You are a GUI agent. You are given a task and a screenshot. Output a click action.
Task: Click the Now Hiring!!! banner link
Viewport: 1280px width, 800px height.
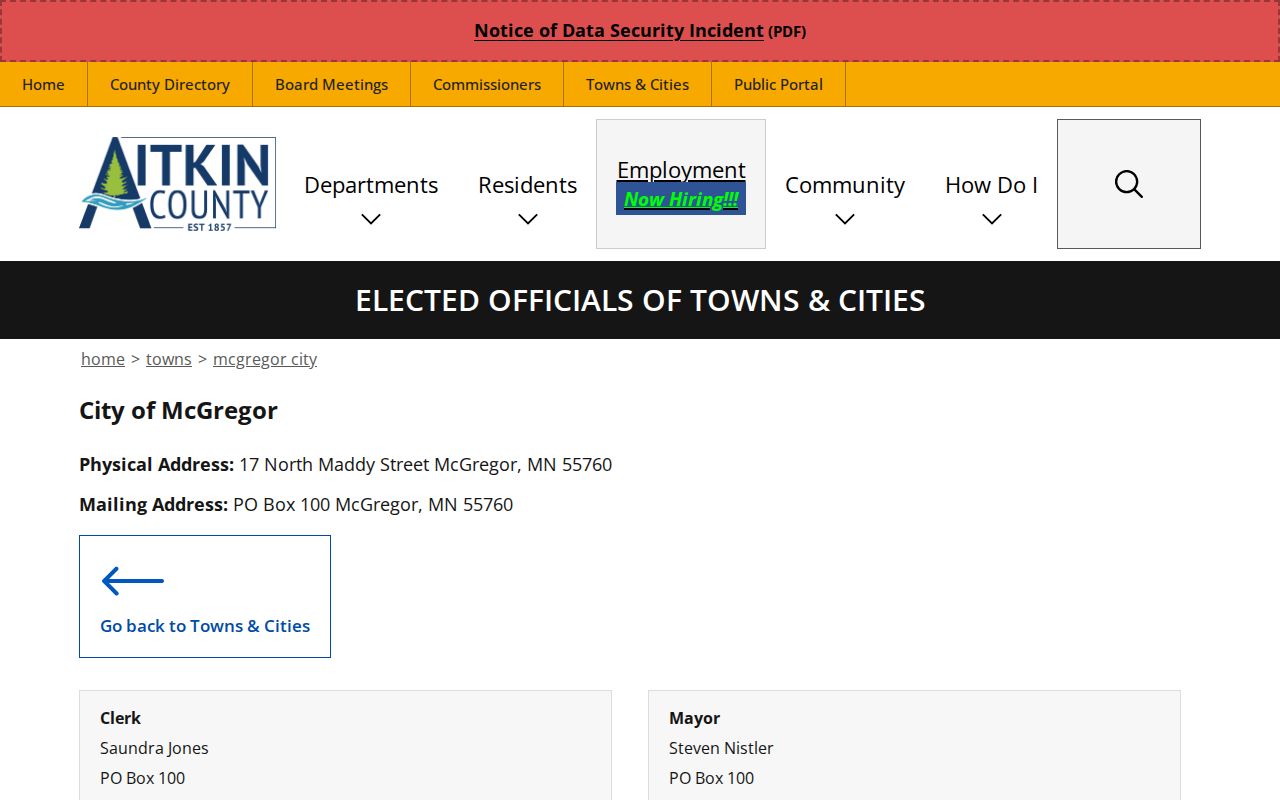[681, 199]
